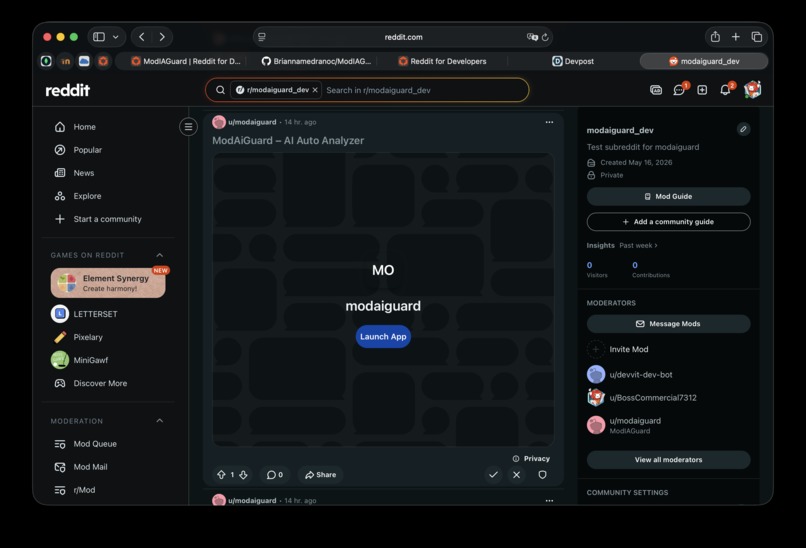
Task: Open the notifications bell icon
Action: tap(725, 90)
